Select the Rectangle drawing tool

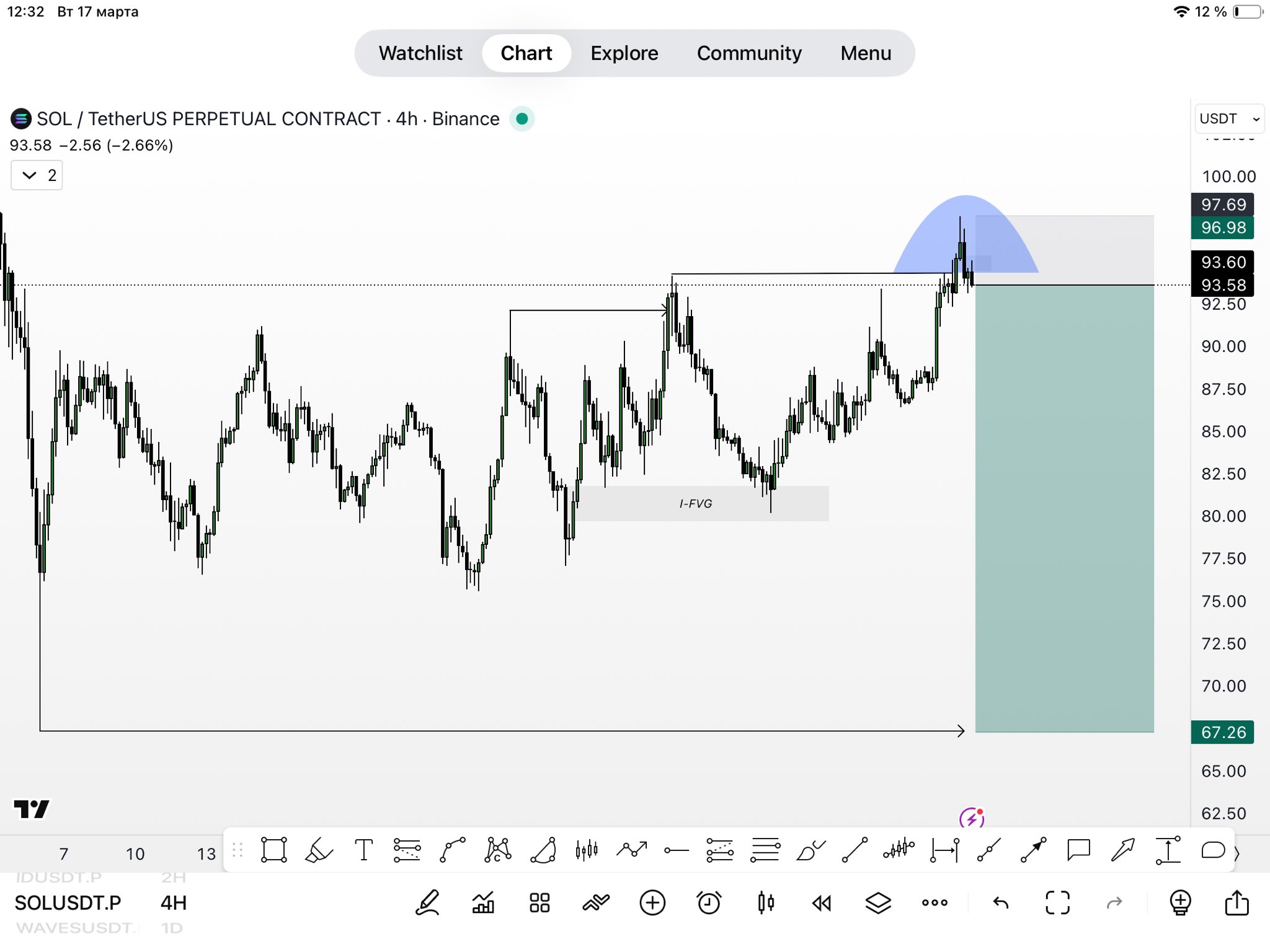tap(273, 850)
